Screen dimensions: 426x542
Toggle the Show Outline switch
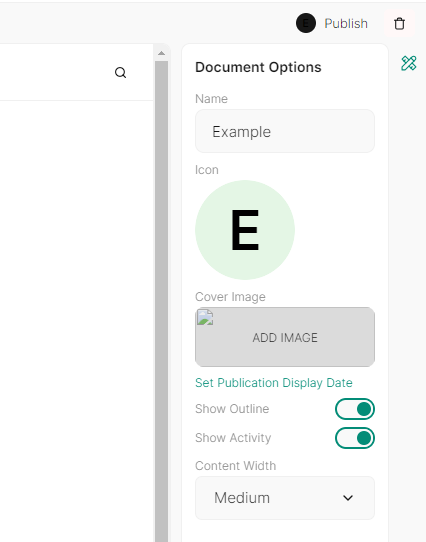[x=354, y=409]
